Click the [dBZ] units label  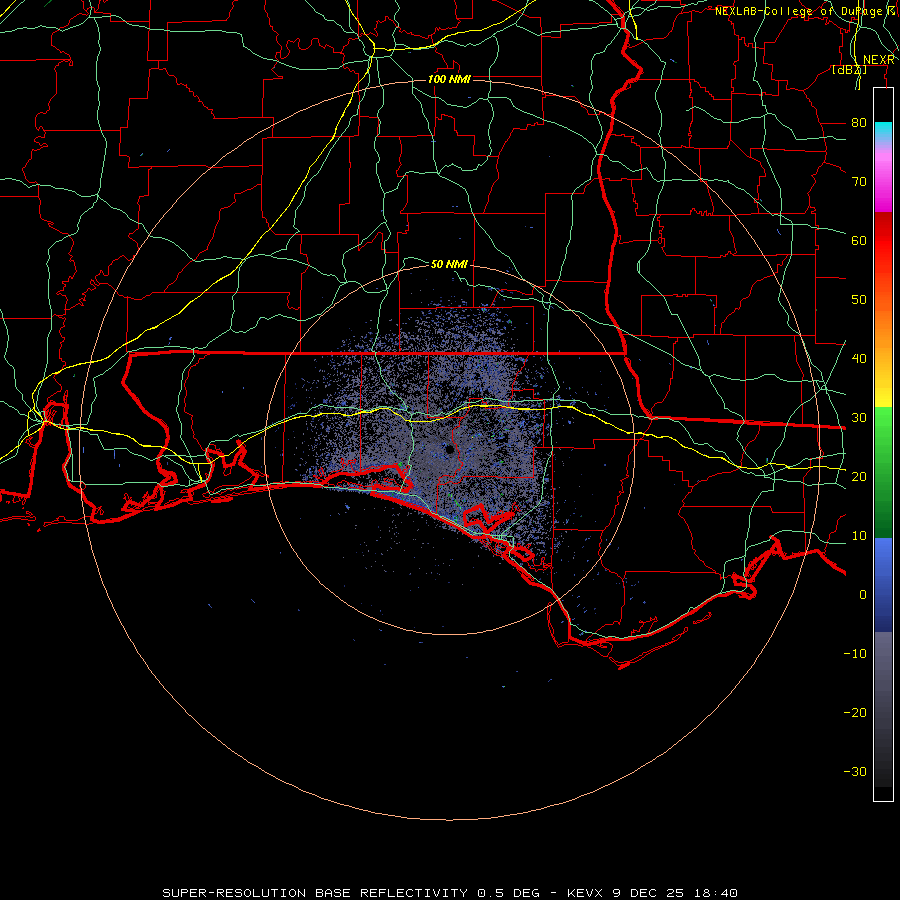coord(849,70)
